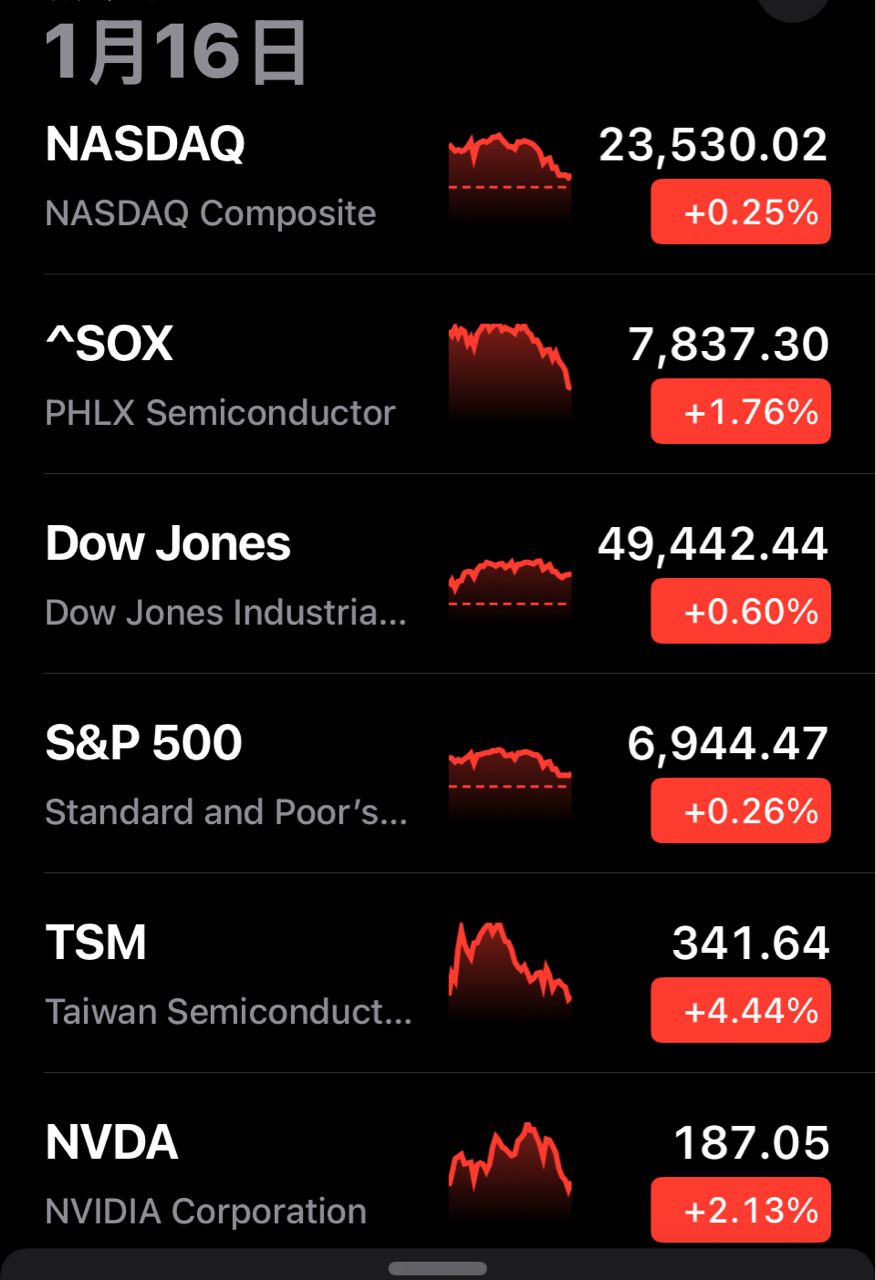The height and width of the screenshot is (1280, 876).
Task: Open Taiwan Semiconductor listing
Action: (228, 1012)
